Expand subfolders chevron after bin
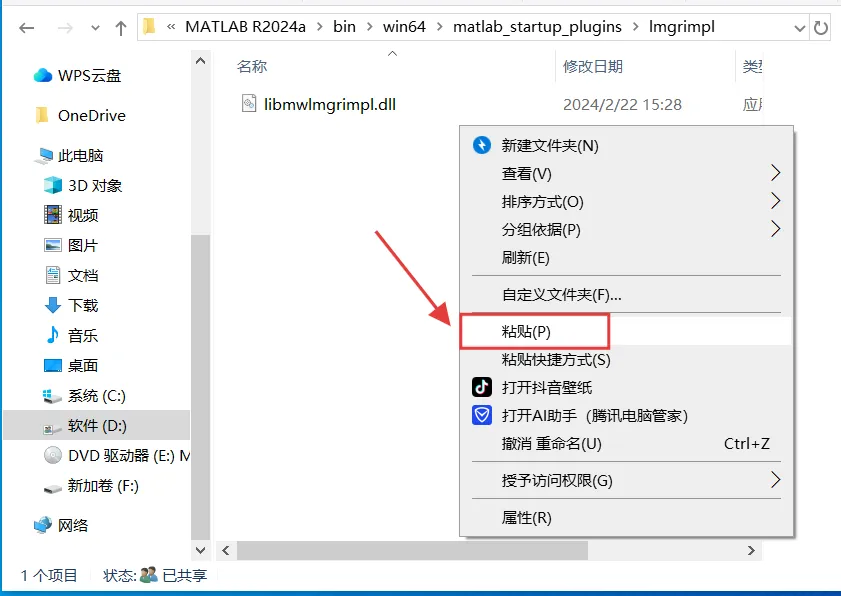The height and width of the screenshot is (596, 841). click(x=369, y=26)
